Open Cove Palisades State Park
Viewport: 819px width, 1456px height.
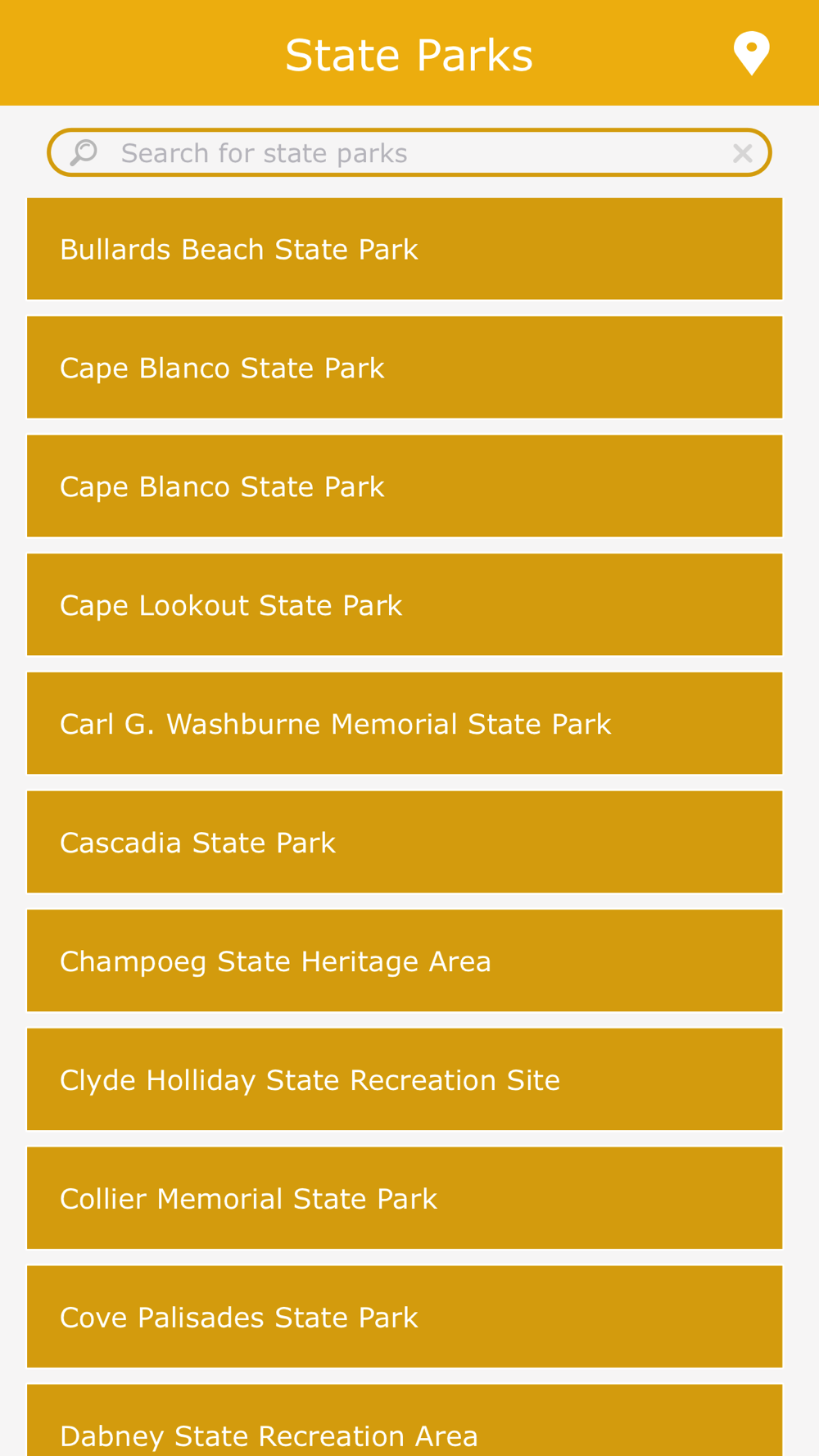click(x=405, y=1318)
